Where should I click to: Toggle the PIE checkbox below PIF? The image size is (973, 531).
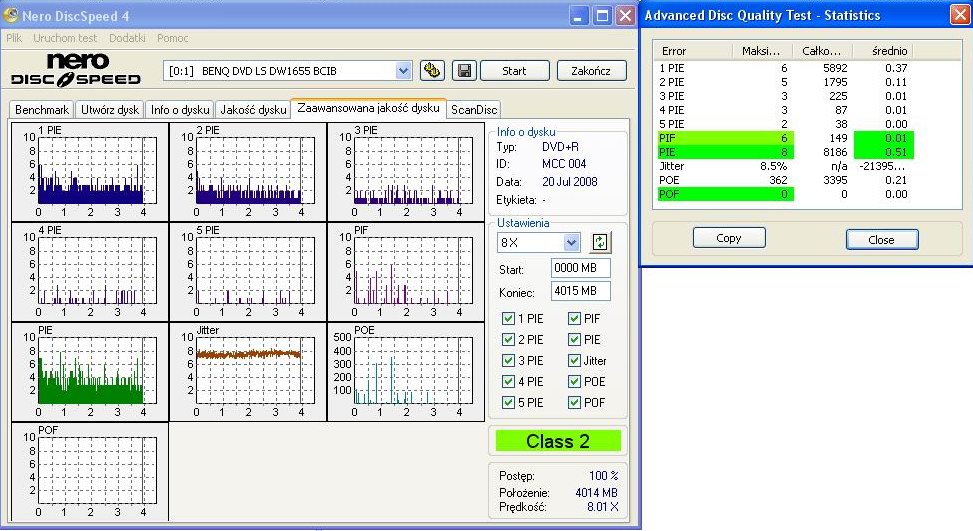tap(574, 340)
